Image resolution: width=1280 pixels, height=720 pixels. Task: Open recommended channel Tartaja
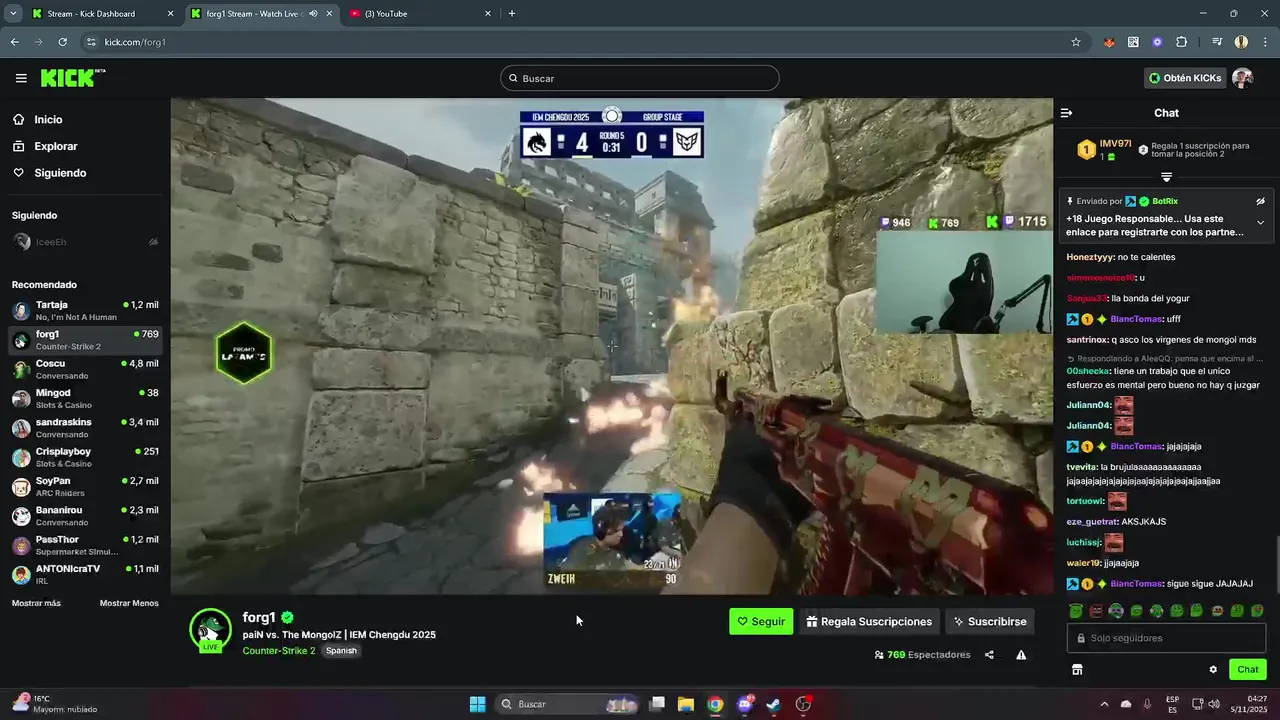(x=85, y=310)
